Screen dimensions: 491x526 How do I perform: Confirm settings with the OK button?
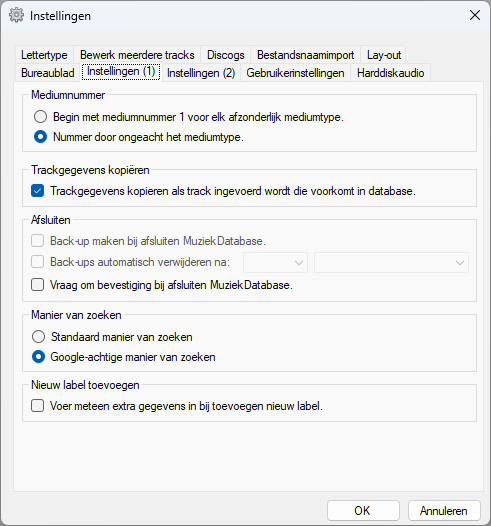tap(363, 511)
